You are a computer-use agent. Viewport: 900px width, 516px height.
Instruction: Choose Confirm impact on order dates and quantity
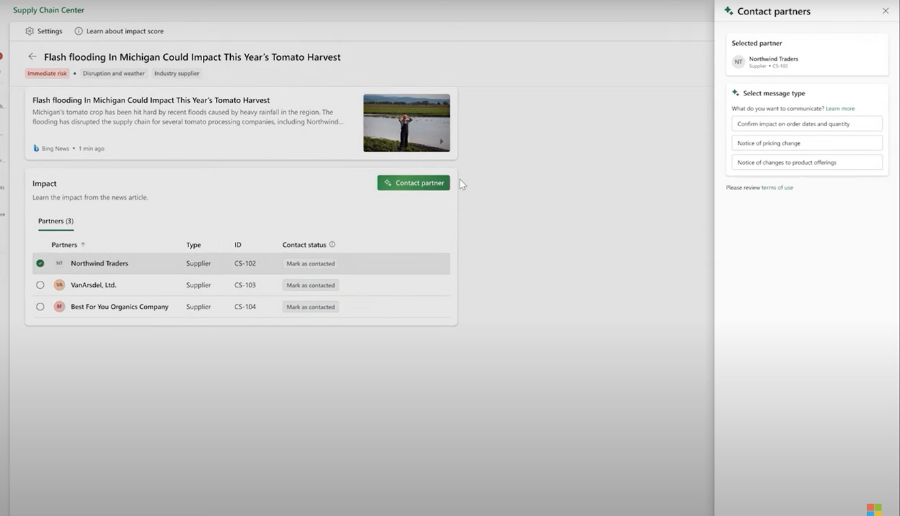(x=806, y=124)
